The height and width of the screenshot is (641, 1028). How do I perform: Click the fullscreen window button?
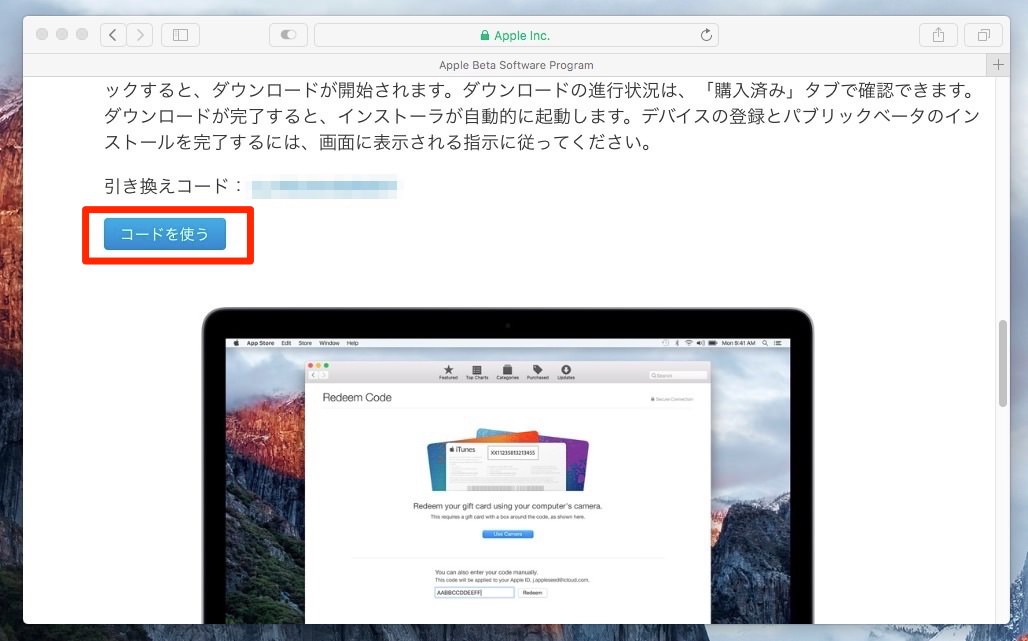click(82, 34)
